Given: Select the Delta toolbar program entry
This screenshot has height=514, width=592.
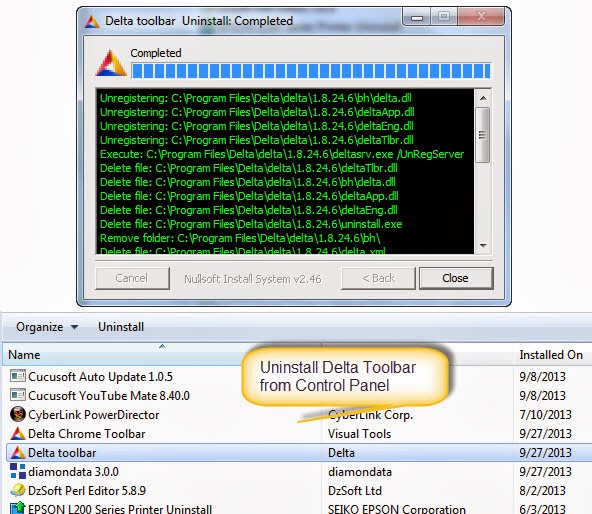Looking at the screenshot, I should (x=62, y=452).
